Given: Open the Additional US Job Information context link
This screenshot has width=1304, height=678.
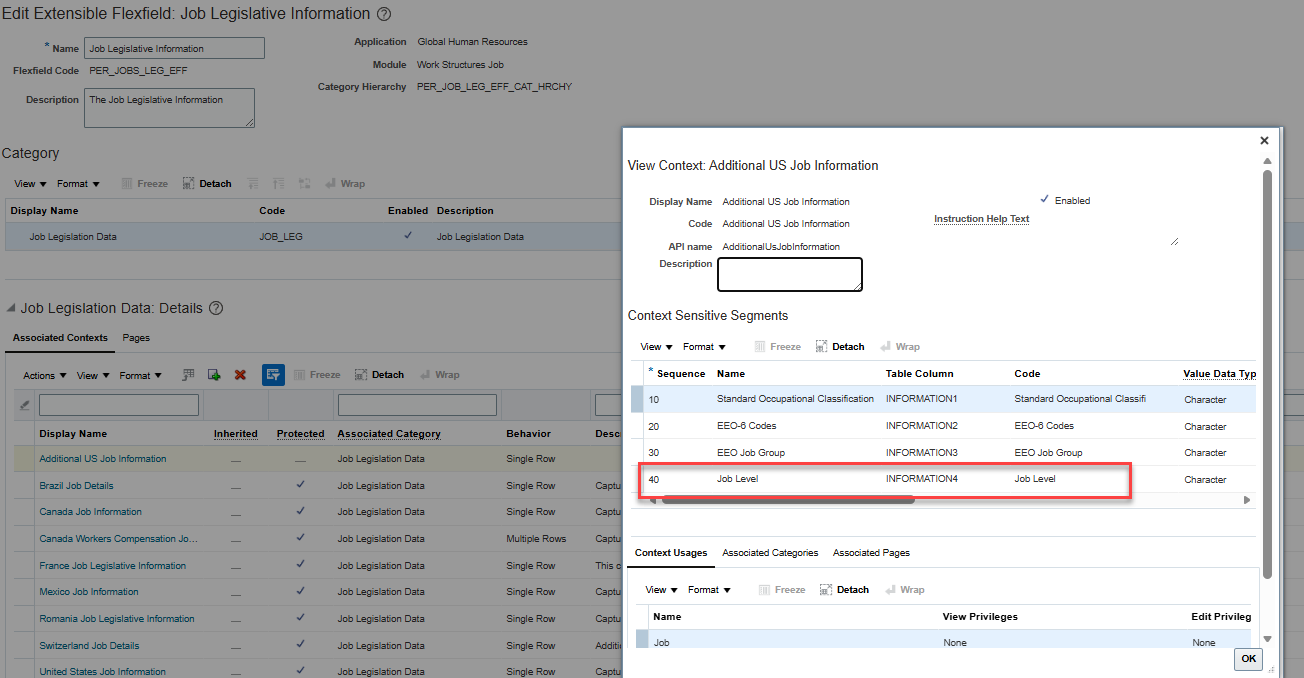Looking at the screenshot, I should (103, 459).
